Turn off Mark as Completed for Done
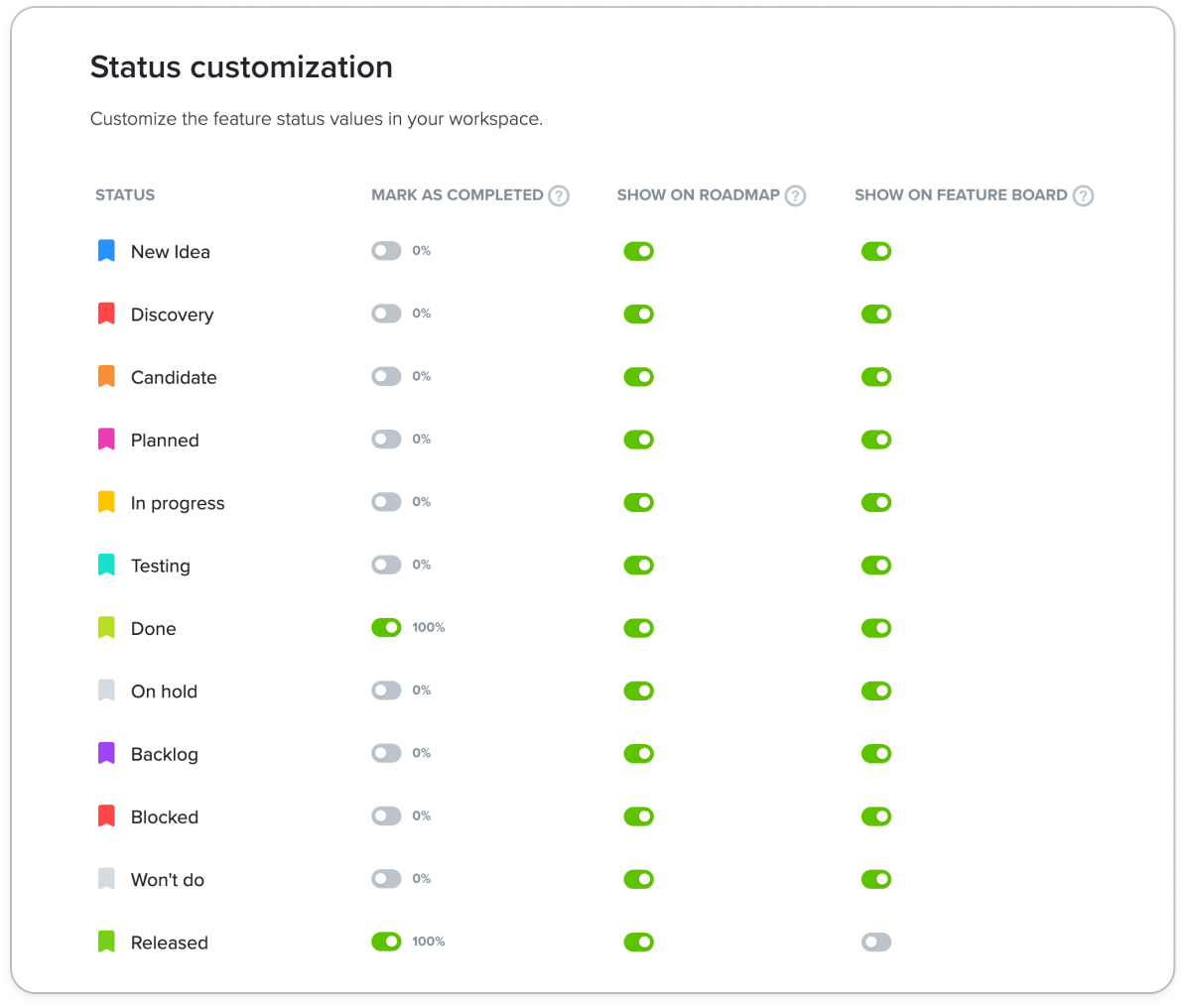Viewport: 1186px width, 1008px height. point(386,628)
